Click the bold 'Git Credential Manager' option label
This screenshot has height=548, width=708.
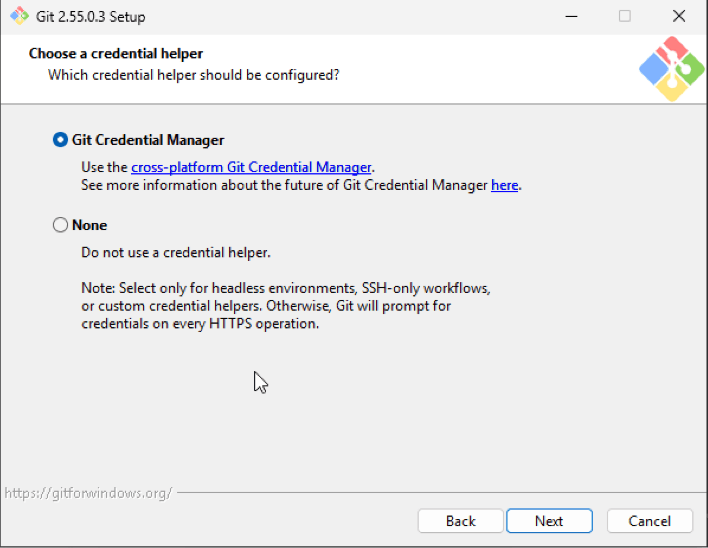pos(148,140)
